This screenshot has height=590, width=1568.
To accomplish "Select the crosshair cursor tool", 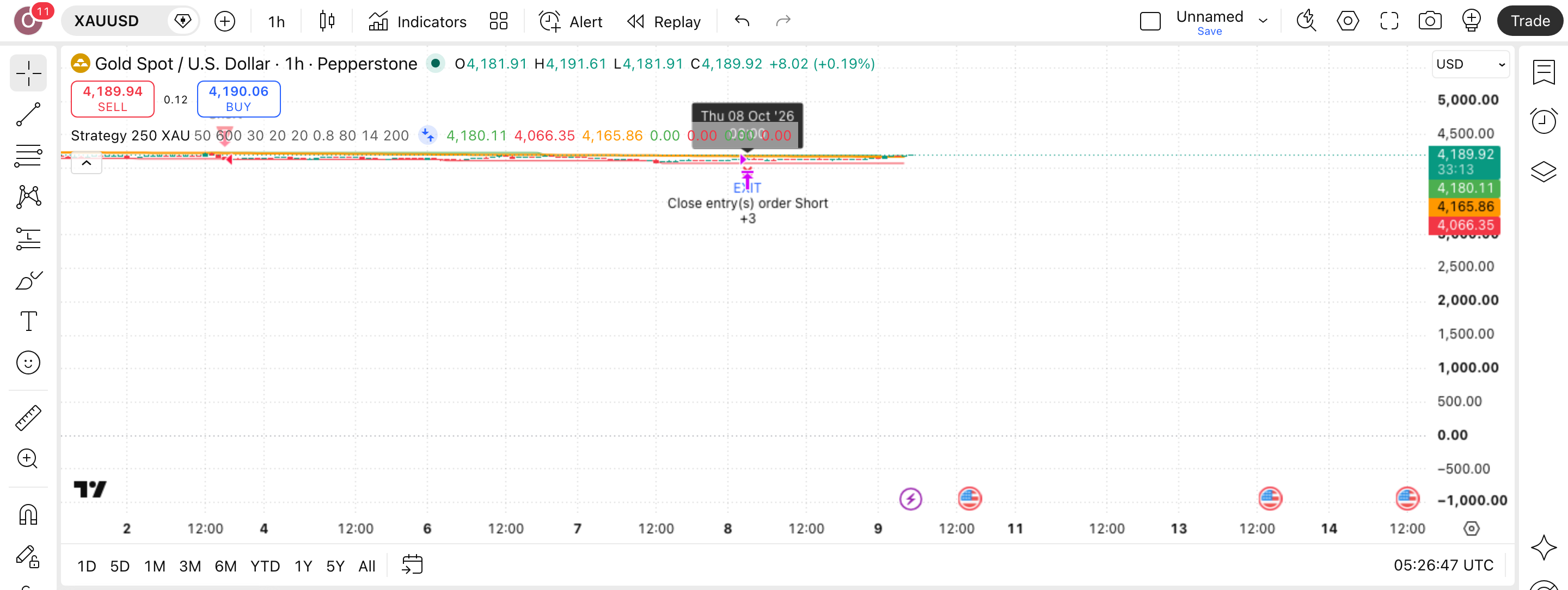I will [x=28, y=73].
